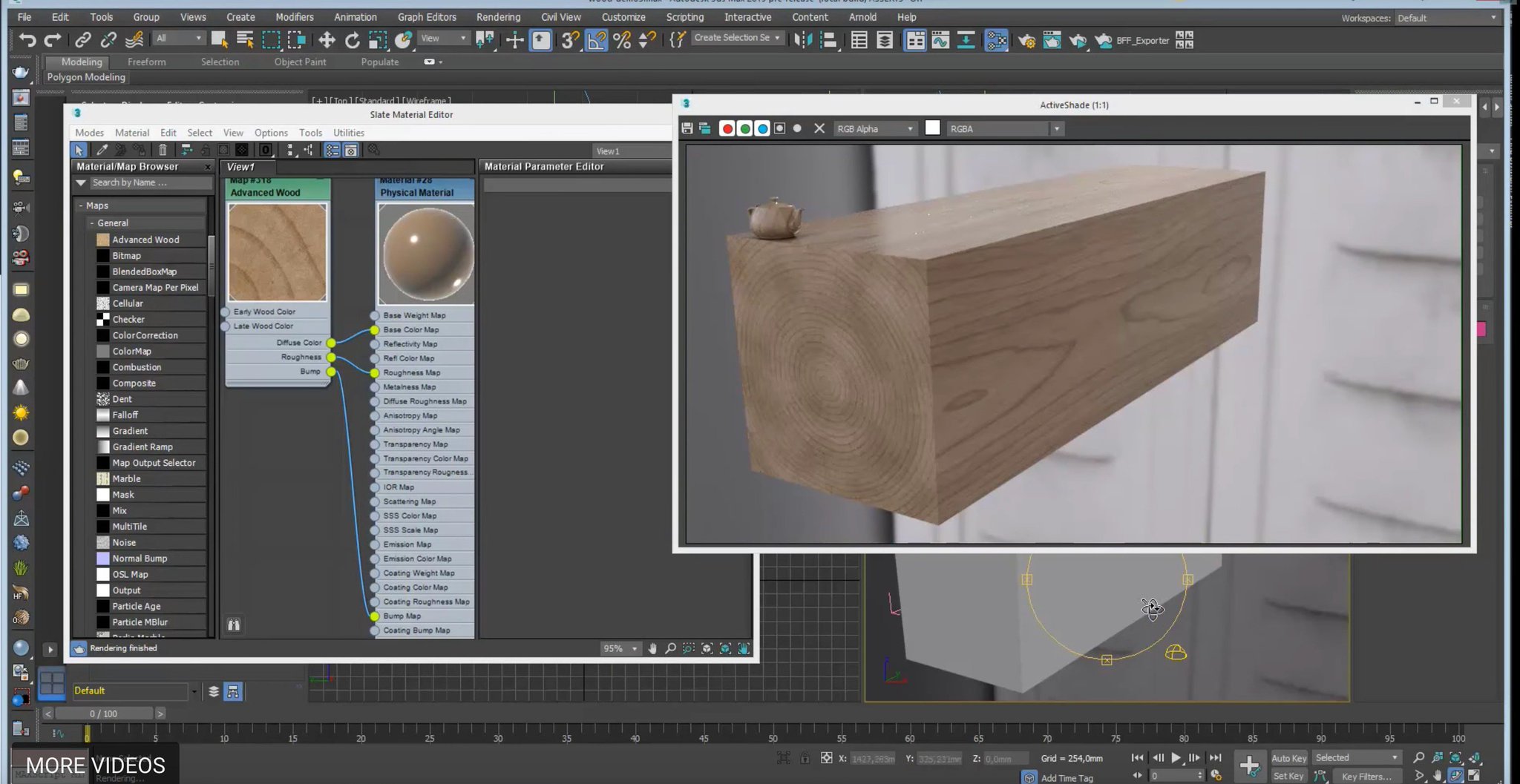This screenshot has height=784, width=1520.
Task: Select the arrow Select Tool in Slate toolbar
Action: (x=79, y=150)
